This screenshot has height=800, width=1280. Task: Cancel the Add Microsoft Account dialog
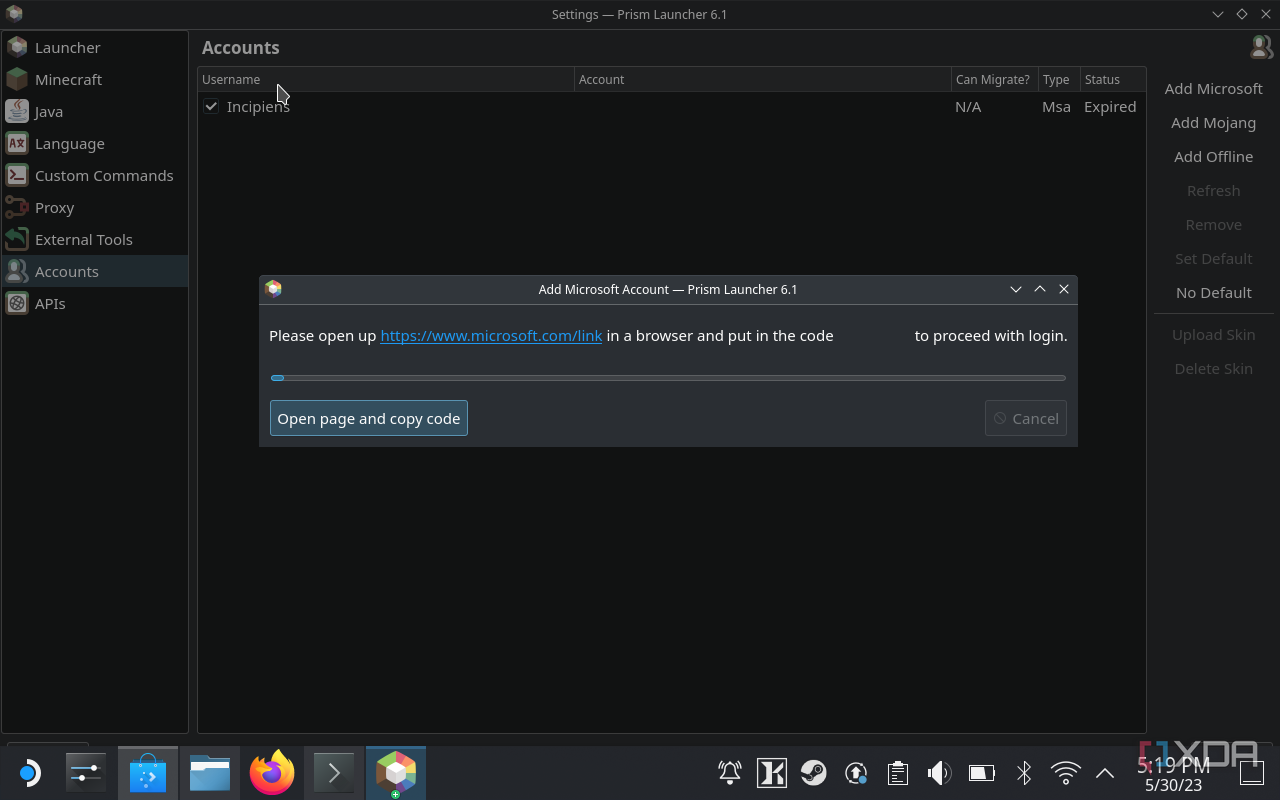[1026, 418]
